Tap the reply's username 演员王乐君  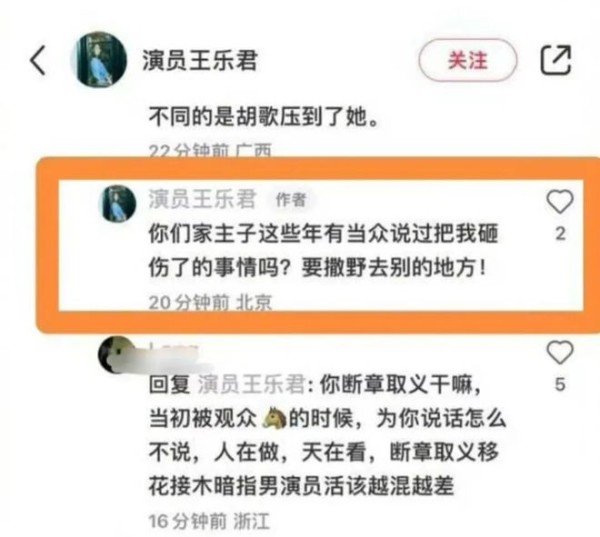[202, 199]
